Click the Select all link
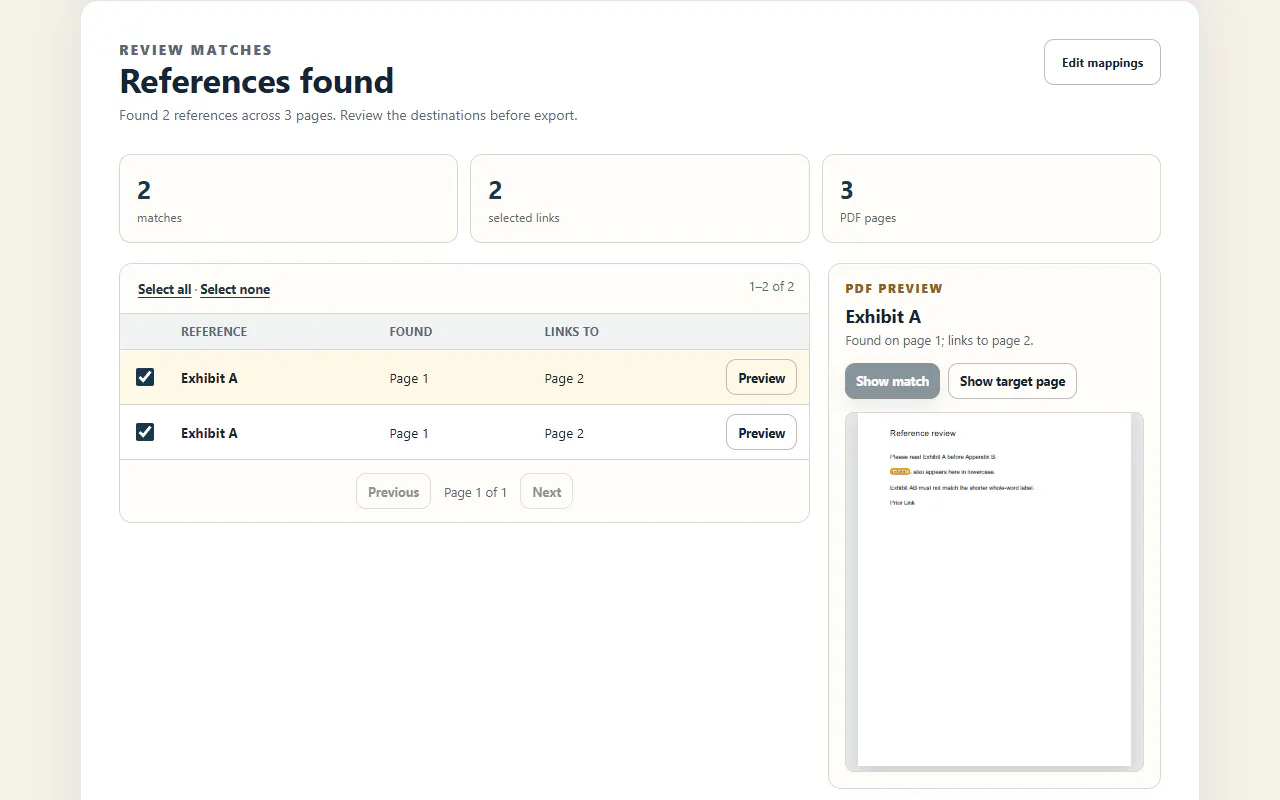Image resolution: width=1280 pixels, height=800 pixels. [164, 289]
